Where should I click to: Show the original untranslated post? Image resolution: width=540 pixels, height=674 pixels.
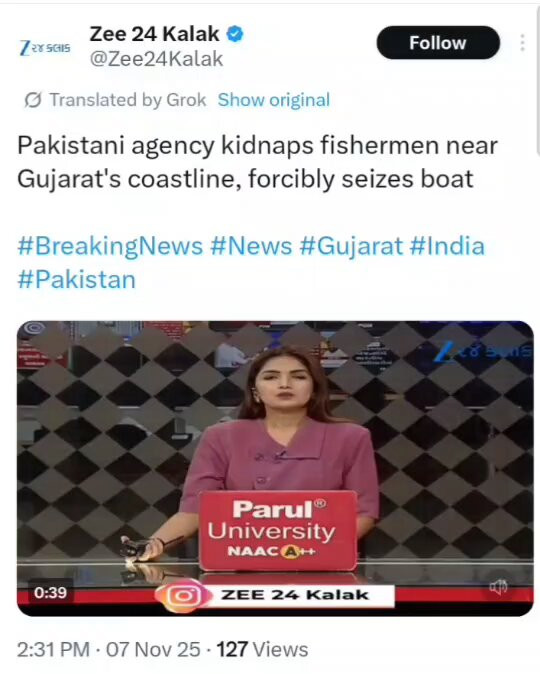(x=273, y=100)
